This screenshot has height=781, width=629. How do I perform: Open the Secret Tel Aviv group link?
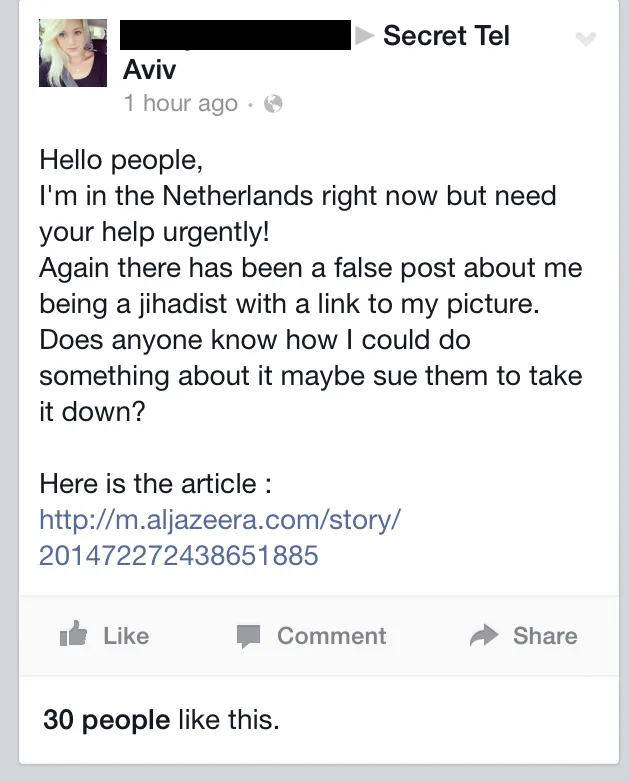tap(316, 52)
